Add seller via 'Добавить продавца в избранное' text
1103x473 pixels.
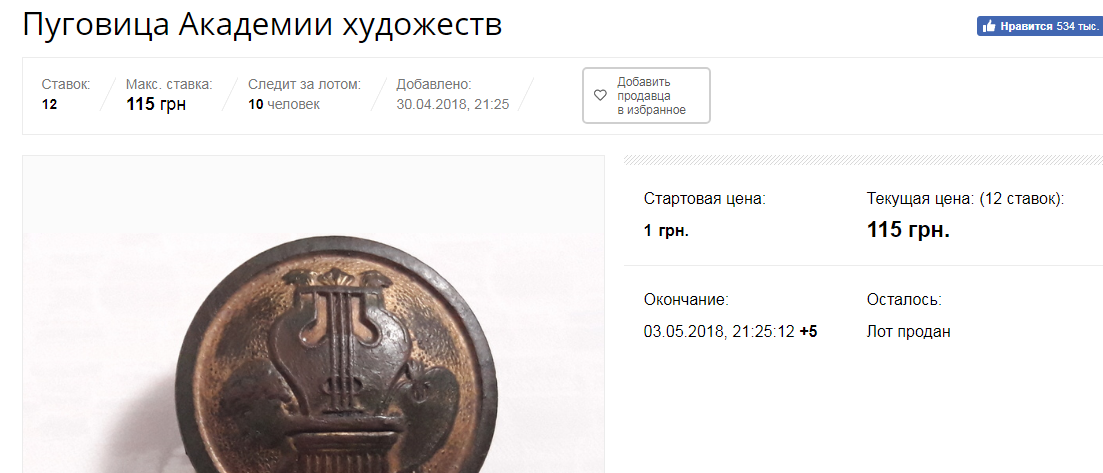coord(651,96)
